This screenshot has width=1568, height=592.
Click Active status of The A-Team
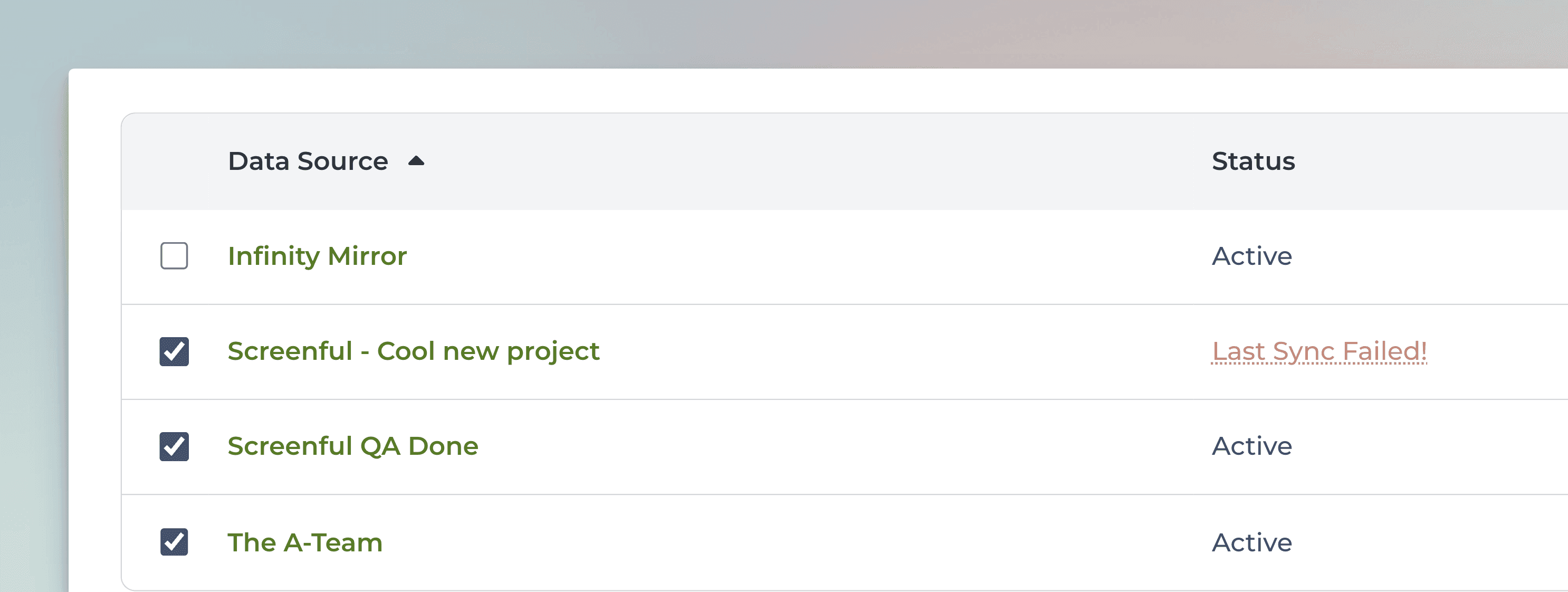(x=1251, y=542)
